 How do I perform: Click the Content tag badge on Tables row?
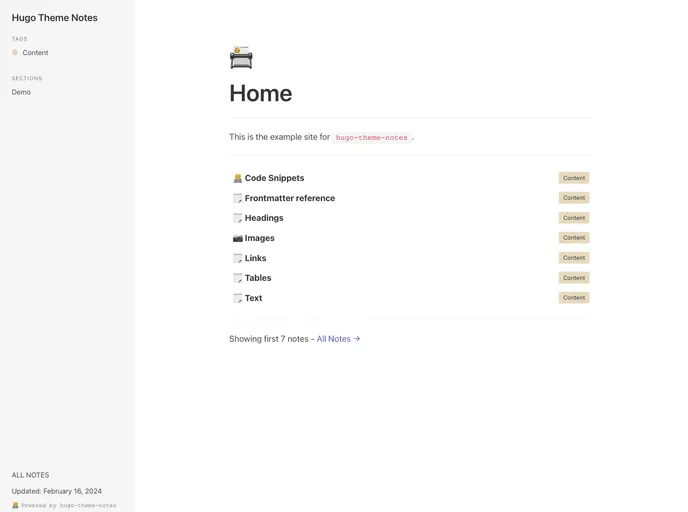point(573,278)
